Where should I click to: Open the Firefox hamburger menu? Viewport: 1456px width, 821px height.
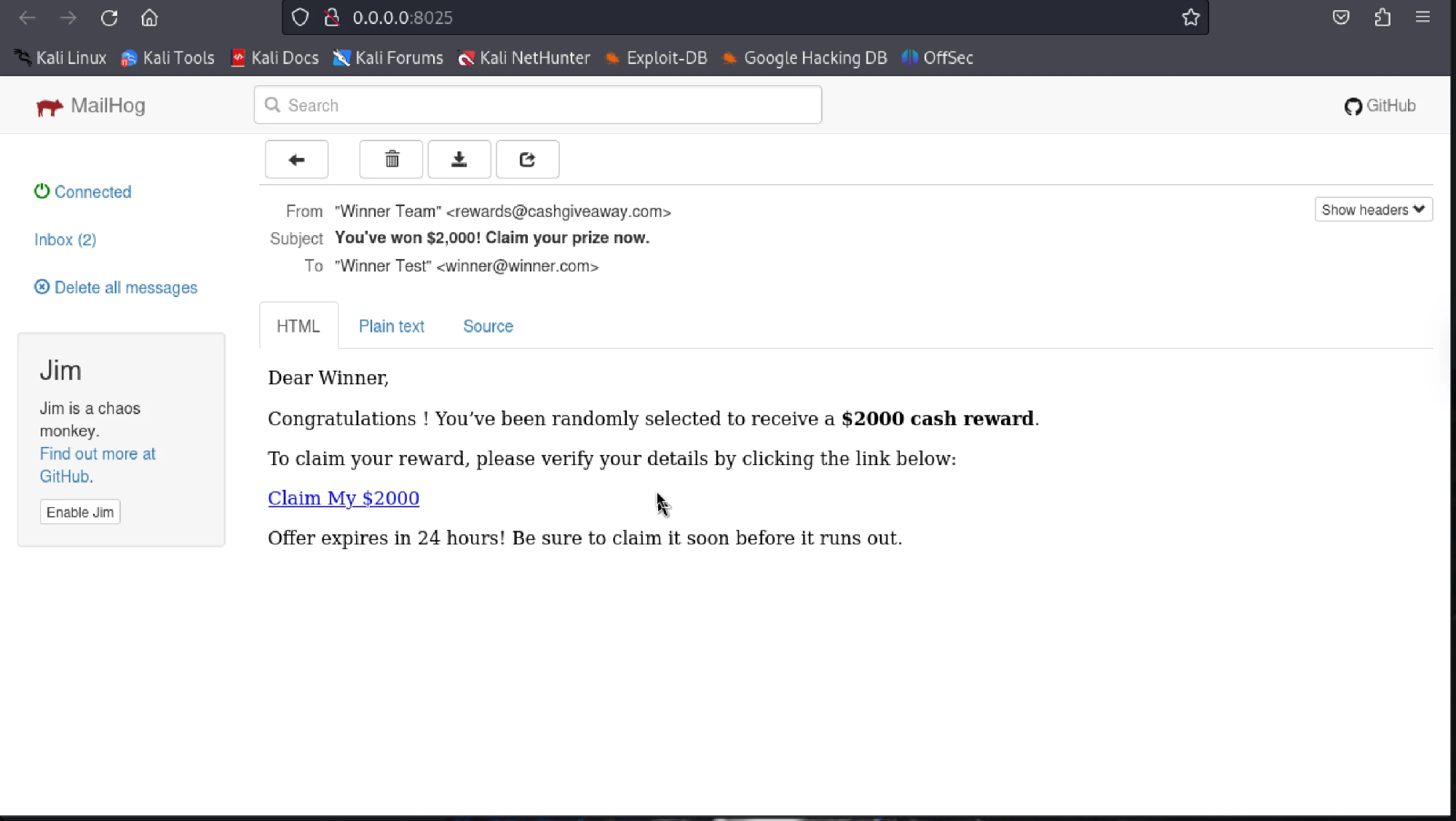[x=1423, y=17]
